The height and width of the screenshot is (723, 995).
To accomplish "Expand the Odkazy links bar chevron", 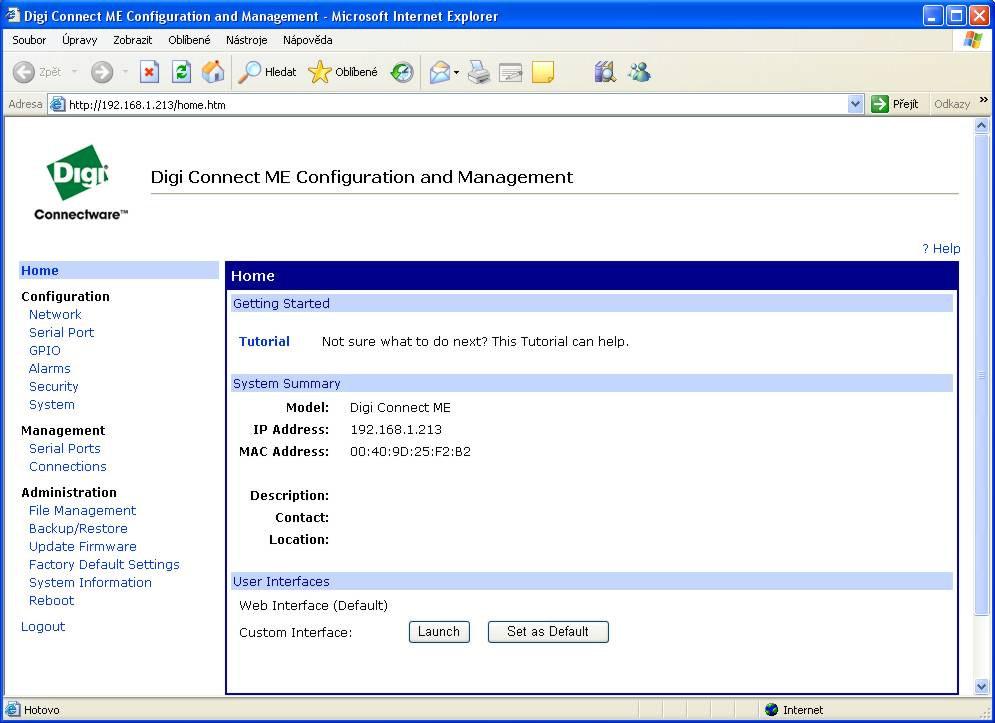I will tap(984, 100).
